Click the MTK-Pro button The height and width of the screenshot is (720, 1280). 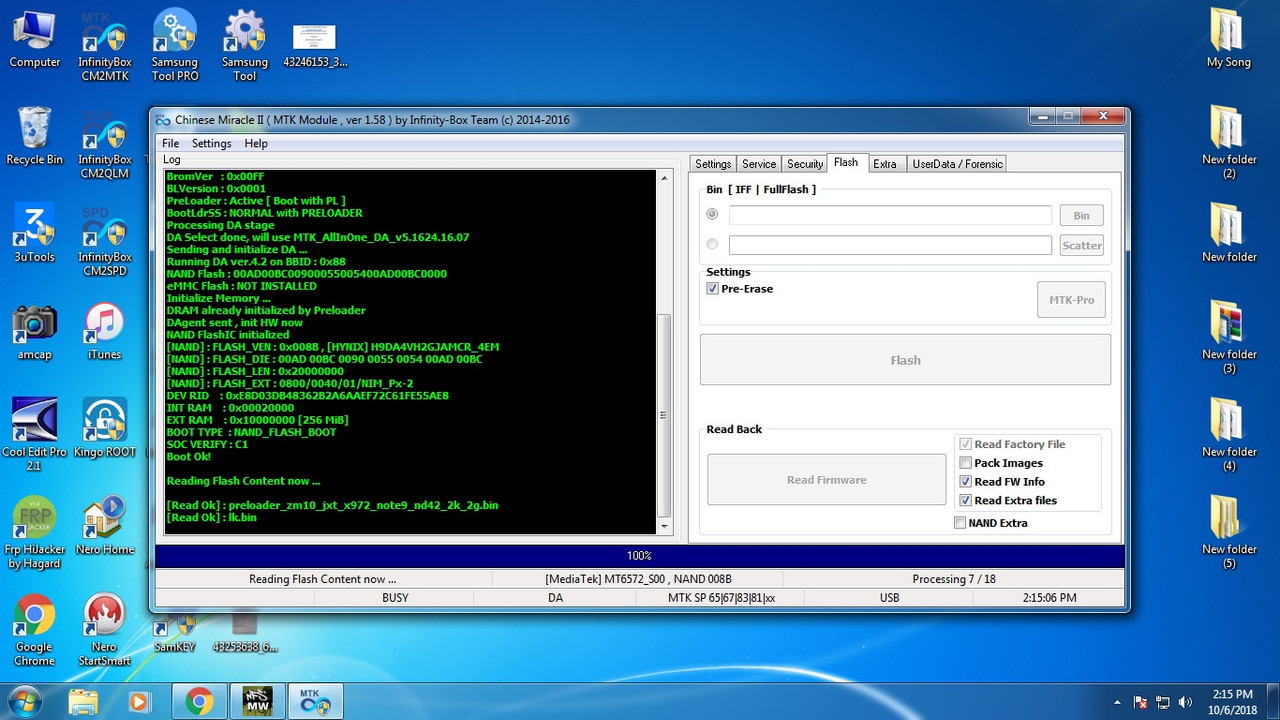click(1071, 300)
